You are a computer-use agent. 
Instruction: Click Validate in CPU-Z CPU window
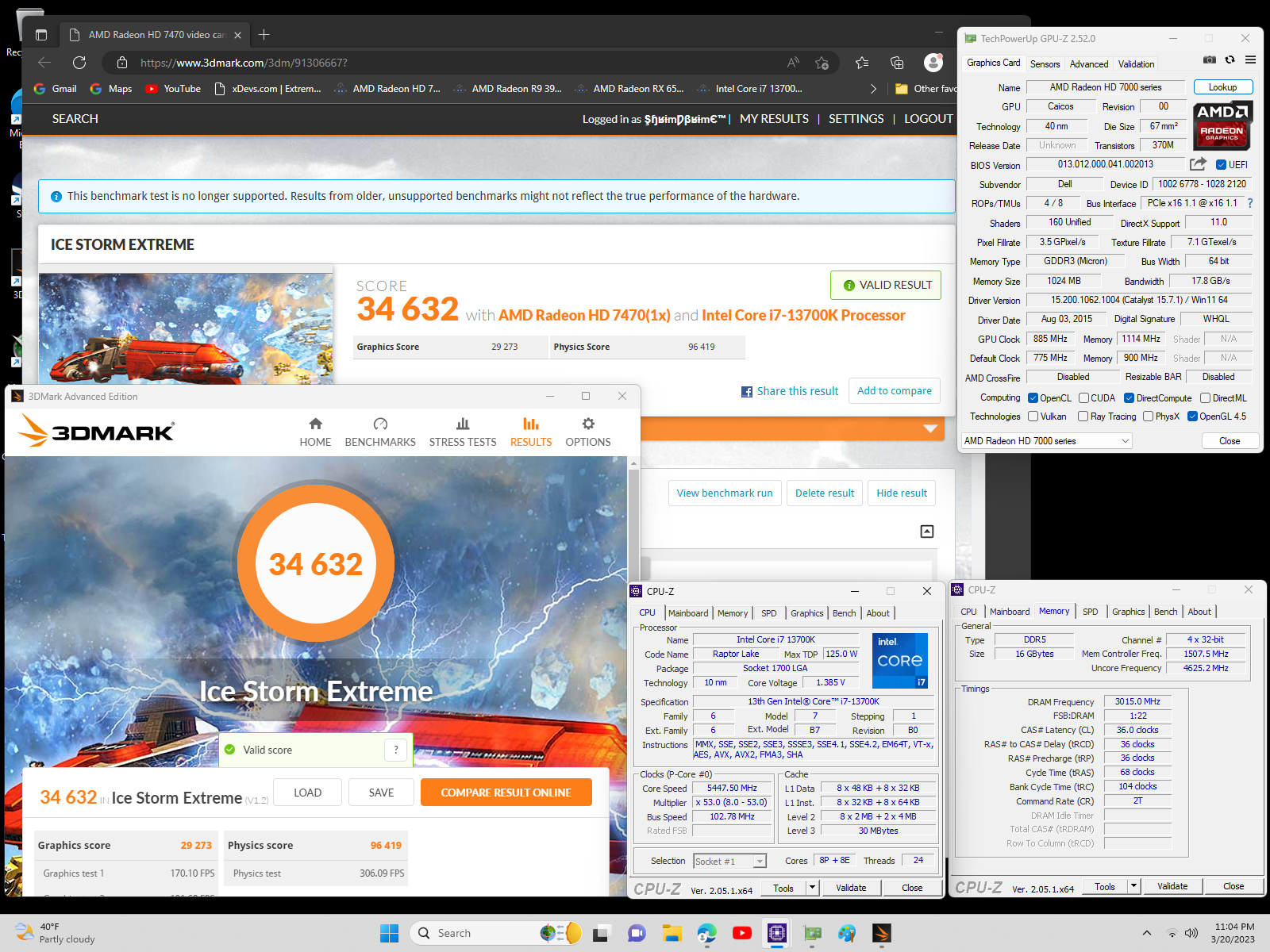[851, 888]
